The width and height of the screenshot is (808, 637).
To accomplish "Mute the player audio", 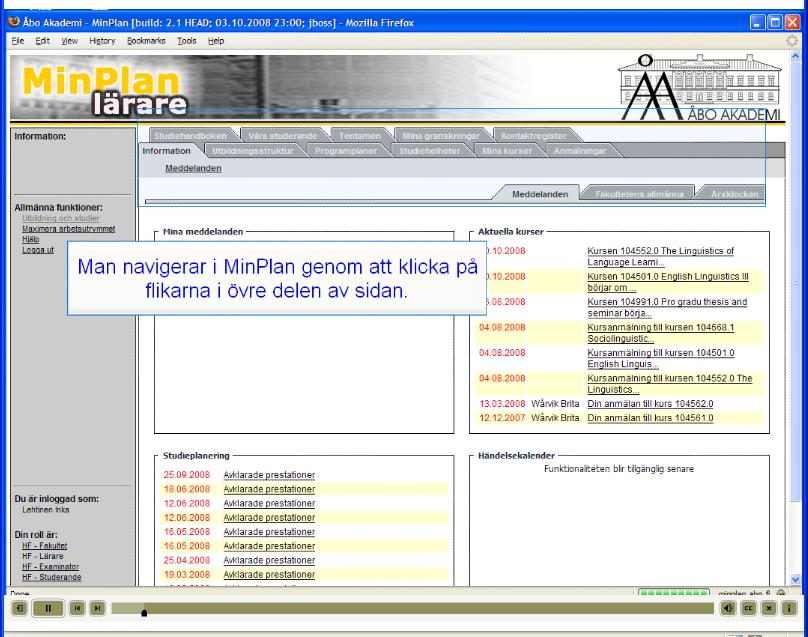I will click(x=728, y=609).
